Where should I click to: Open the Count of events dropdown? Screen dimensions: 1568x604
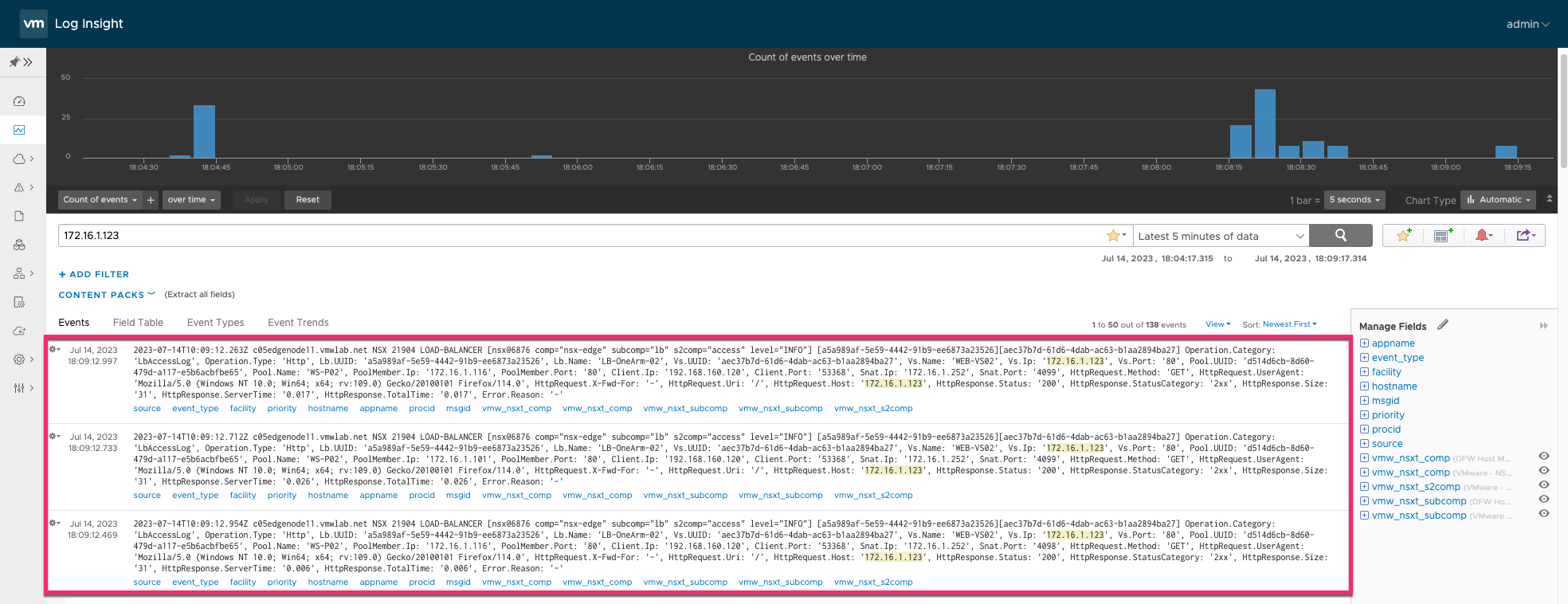(100, 200)
